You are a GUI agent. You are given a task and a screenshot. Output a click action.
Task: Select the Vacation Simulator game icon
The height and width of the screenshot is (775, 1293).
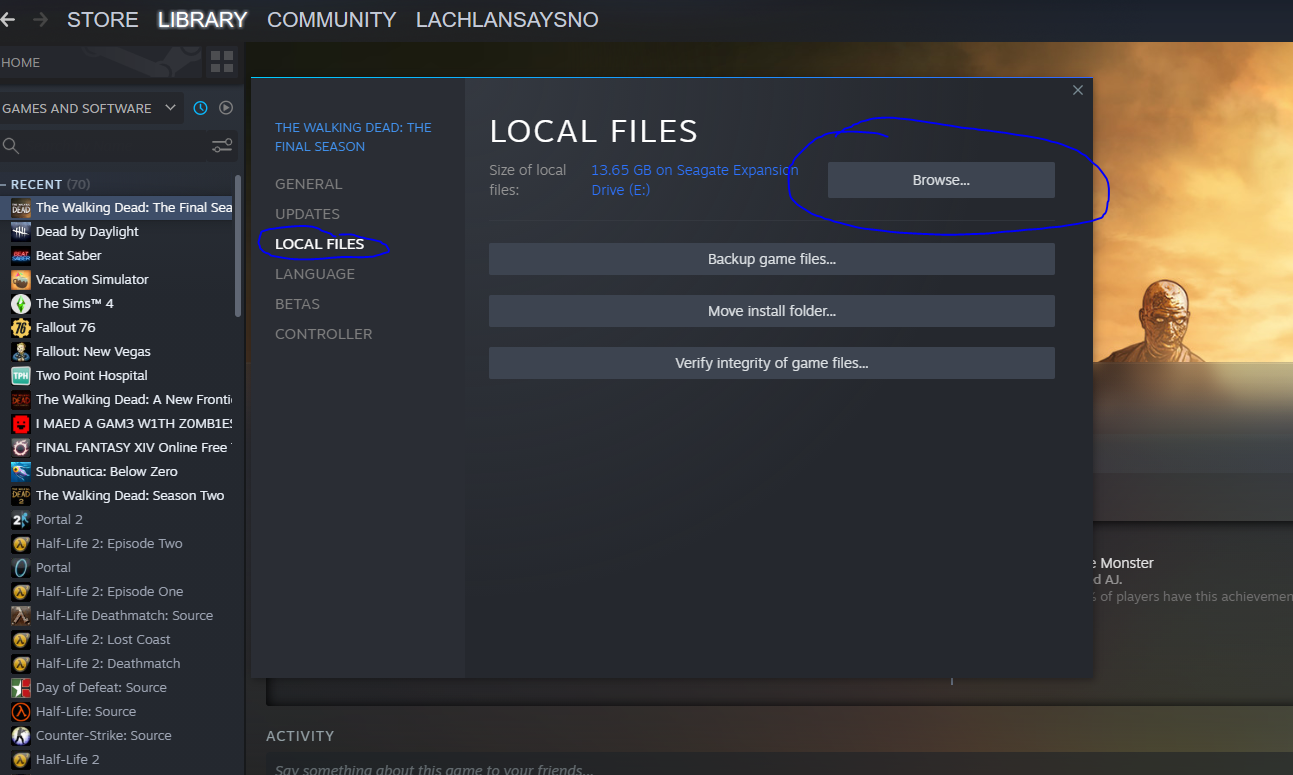(x=21, y=279)
